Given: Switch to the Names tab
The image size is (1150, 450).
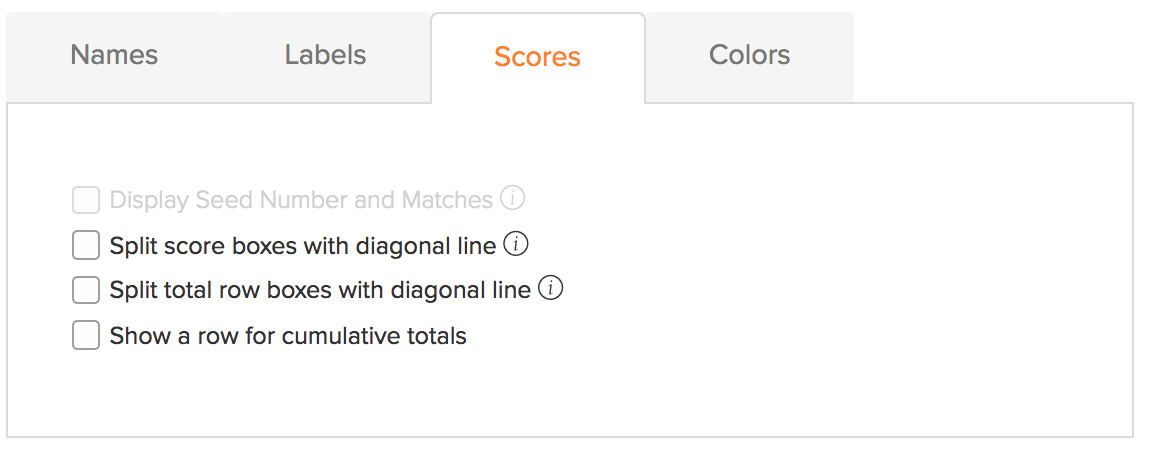Looking at the screenshot, I should coord(114,56).
